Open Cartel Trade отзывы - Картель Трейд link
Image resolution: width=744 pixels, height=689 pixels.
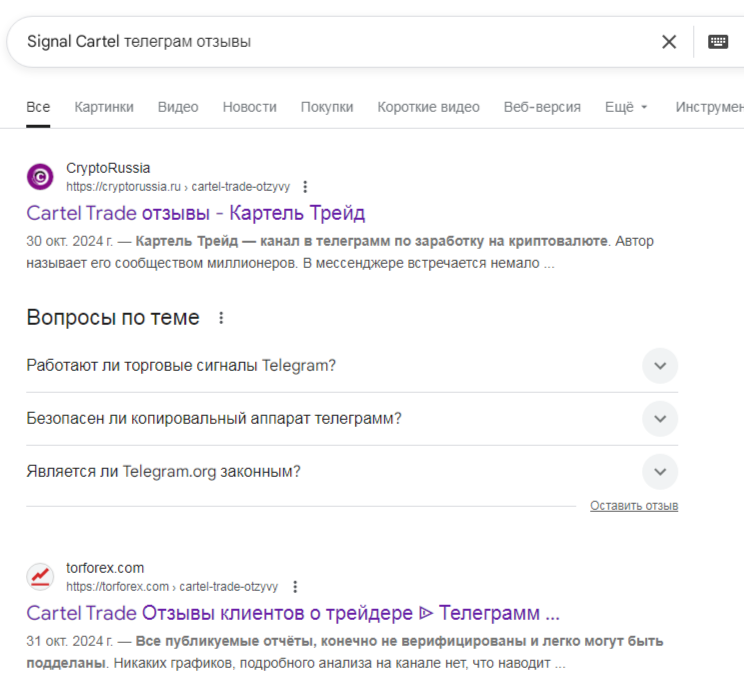[x=196, y=213]
